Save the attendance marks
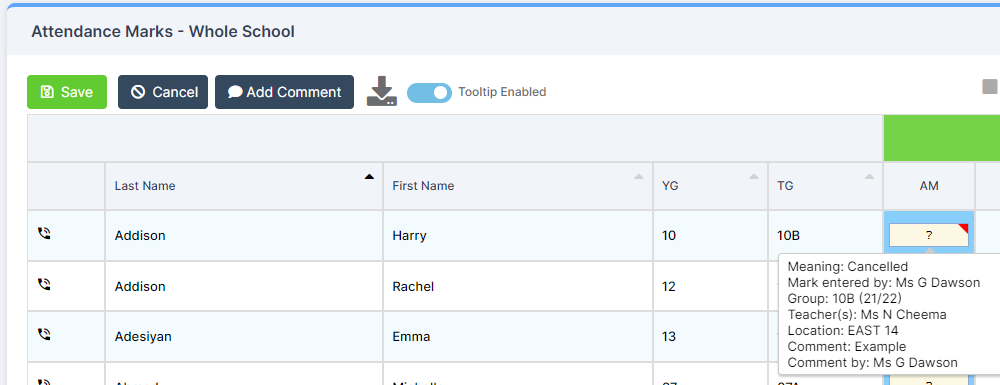The height and width of the screenshot is (385, 1000). point(67,92)
